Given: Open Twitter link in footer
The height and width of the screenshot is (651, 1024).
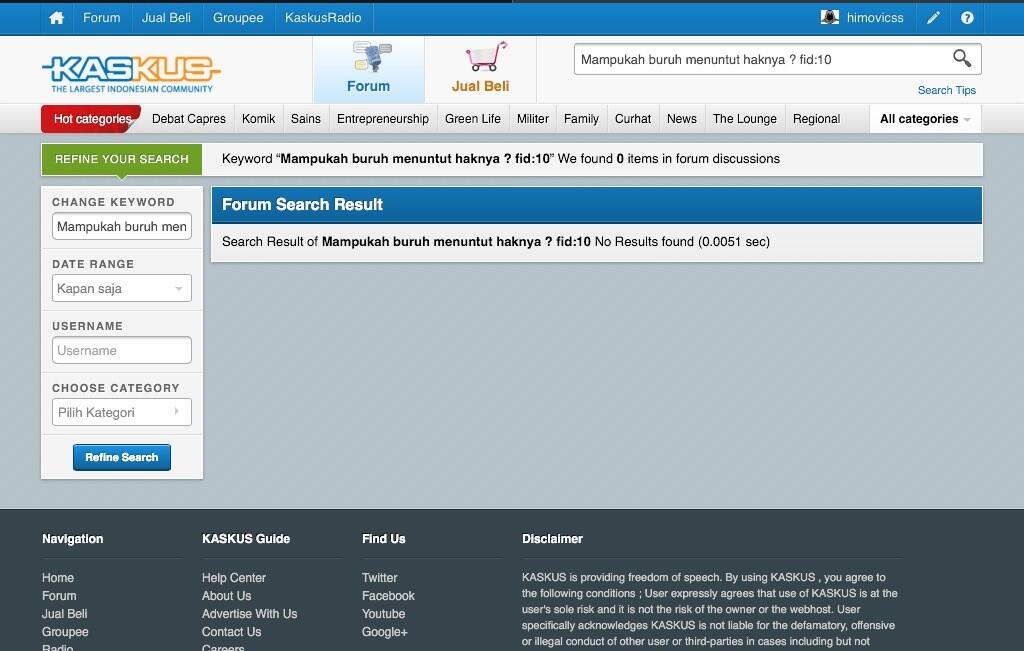Looking at the screenshot, I should 379,578.
